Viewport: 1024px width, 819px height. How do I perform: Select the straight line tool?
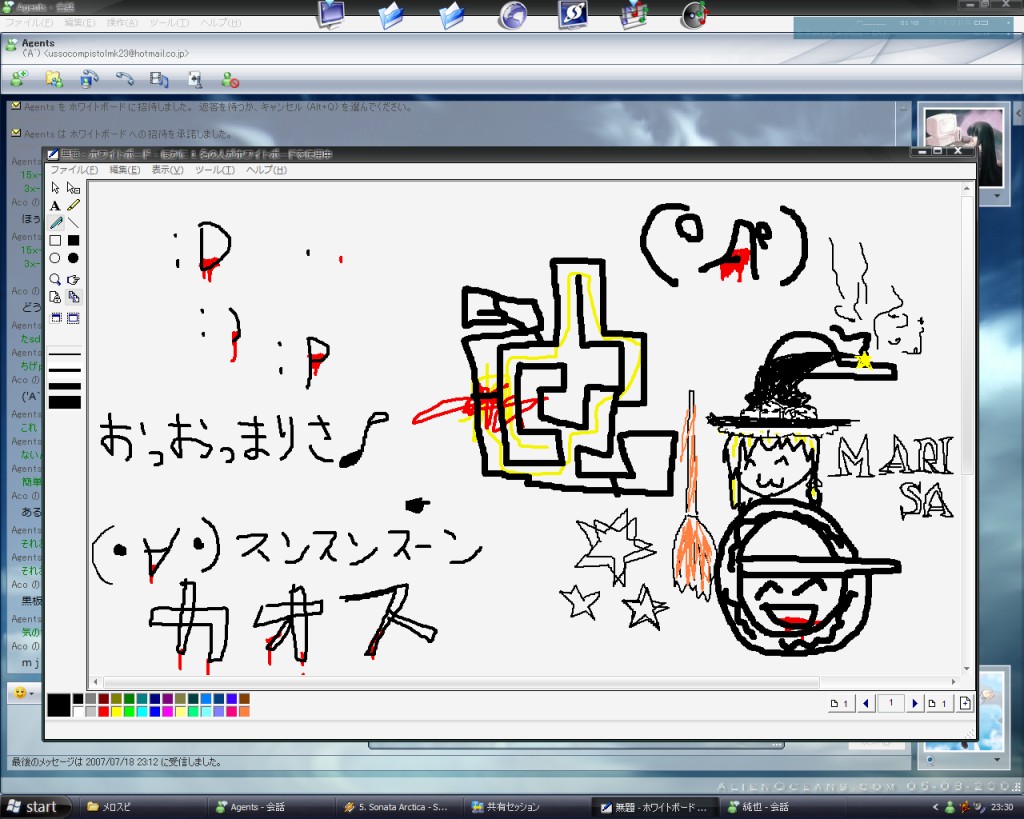74,223
